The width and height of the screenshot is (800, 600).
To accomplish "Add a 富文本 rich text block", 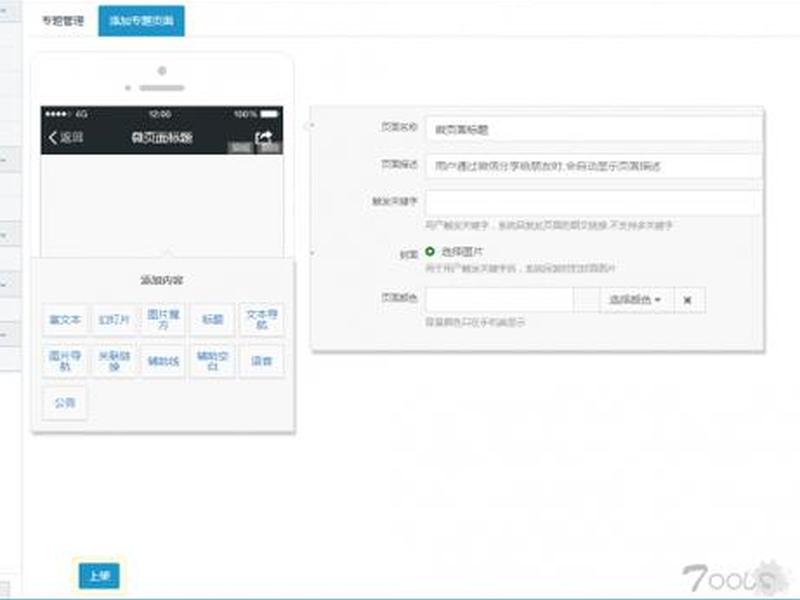I will (x=65, y=320).
